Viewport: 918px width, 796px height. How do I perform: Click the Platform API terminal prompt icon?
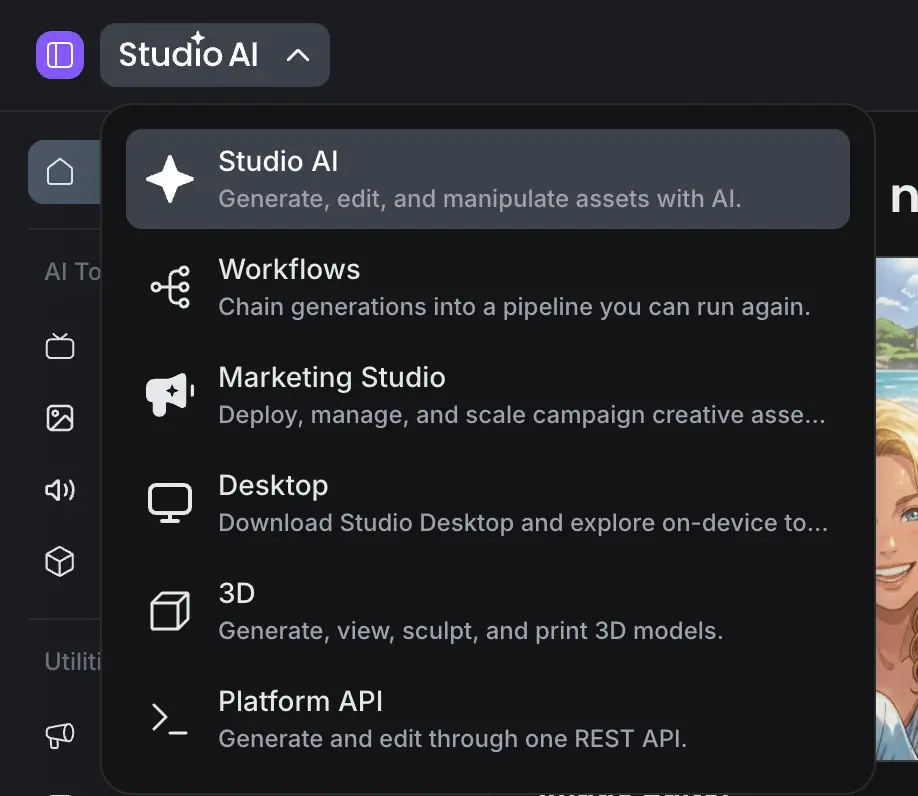coord(169,719)
